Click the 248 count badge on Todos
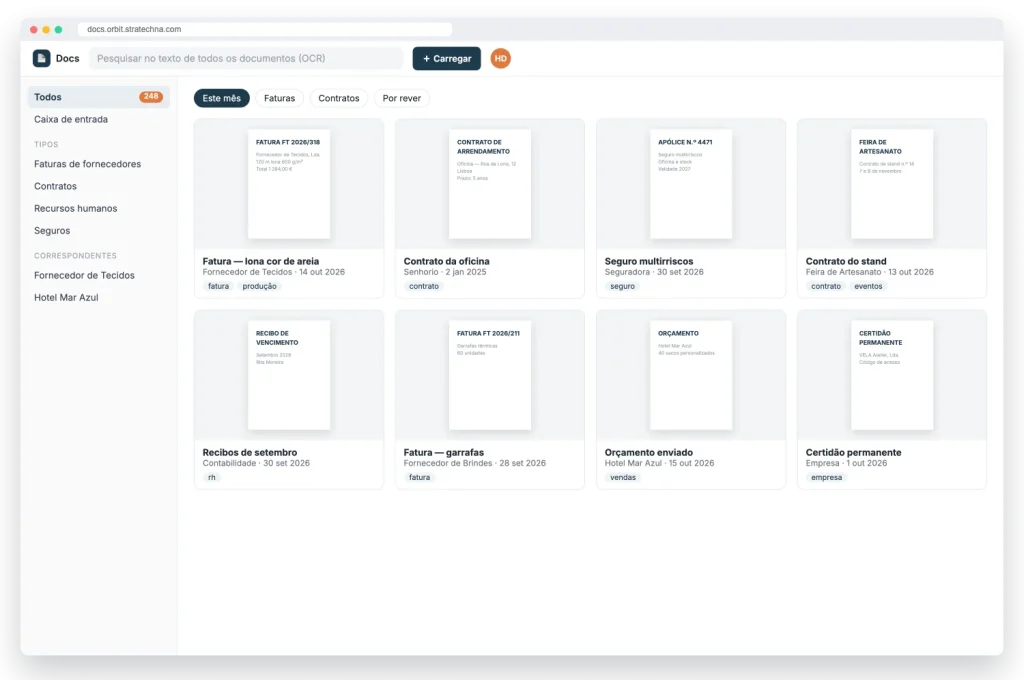This screenshot has height=680, width=1024. 151,97
